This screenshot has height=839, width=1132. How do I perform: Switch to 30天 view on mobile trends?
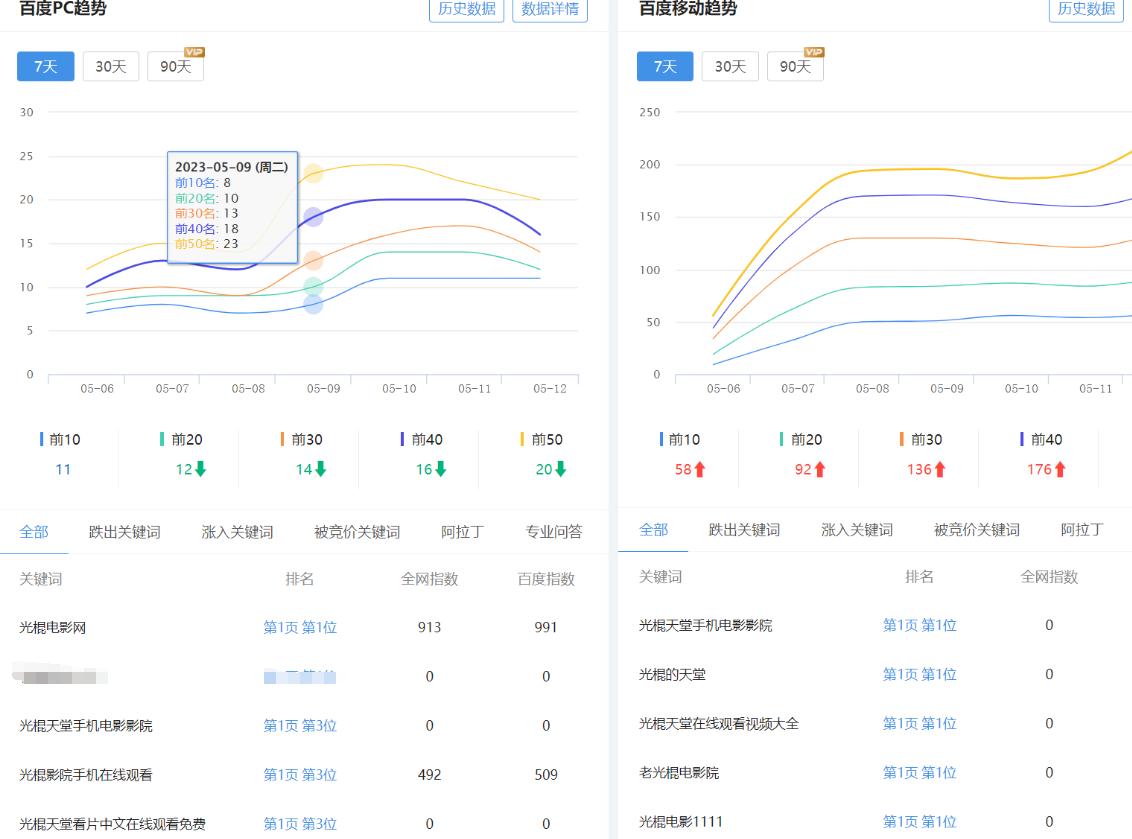(x=728, y=66)
